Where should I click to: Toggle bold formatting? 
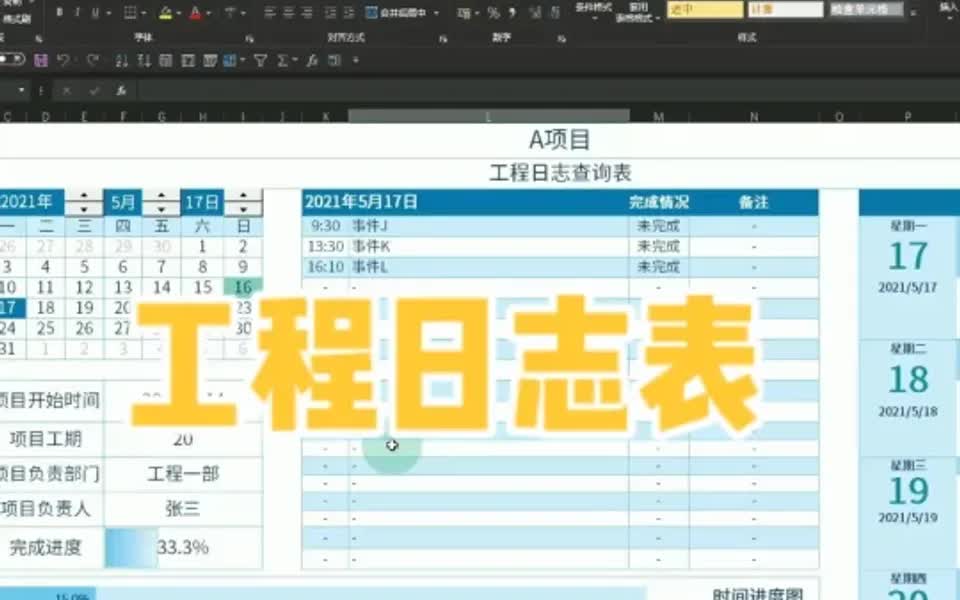pos(61,9)
